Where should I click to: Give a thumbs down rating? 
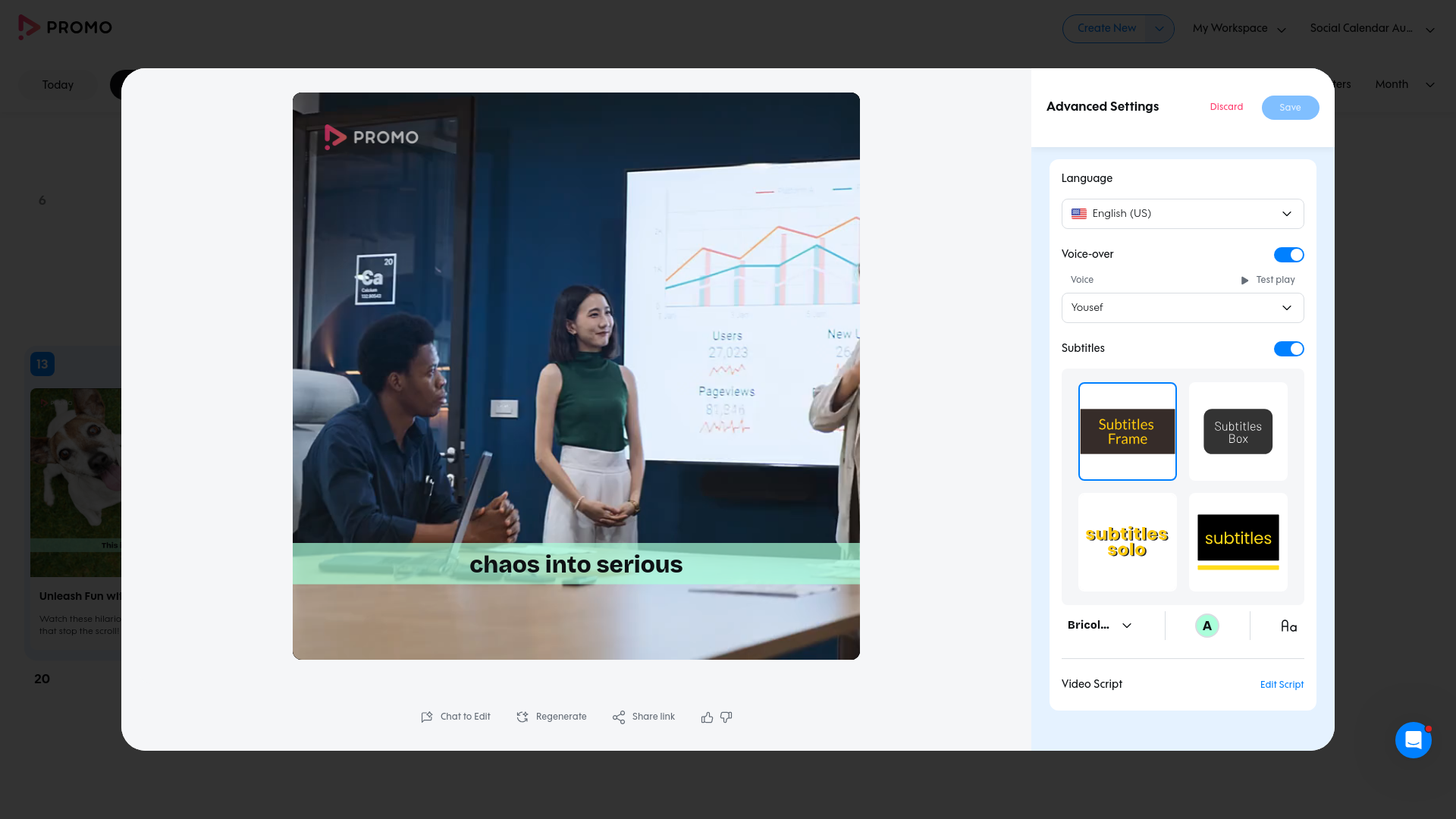pos(726,717)
